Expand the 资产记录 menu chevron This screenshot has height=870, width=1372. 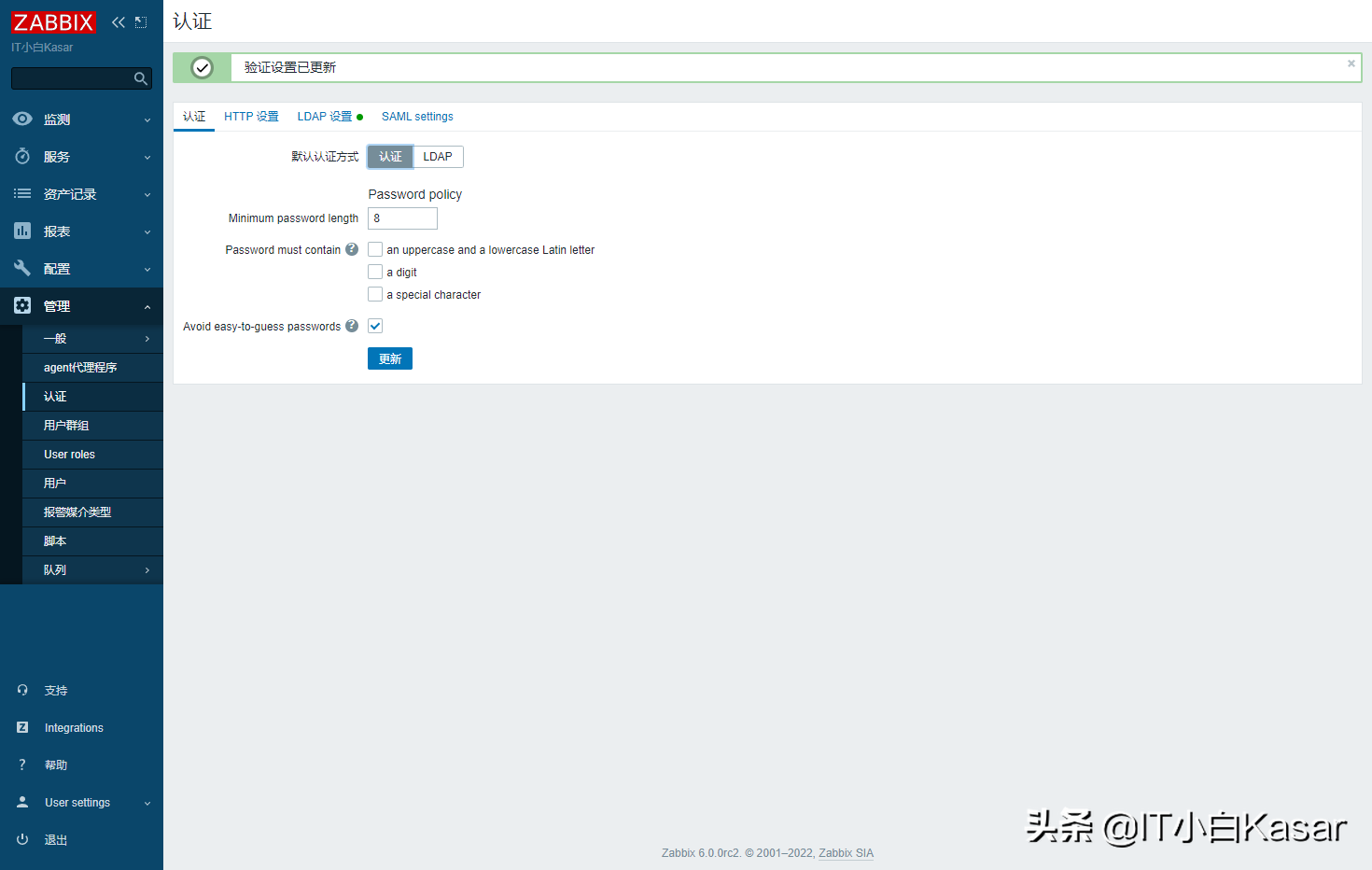(x=147, y=194)
